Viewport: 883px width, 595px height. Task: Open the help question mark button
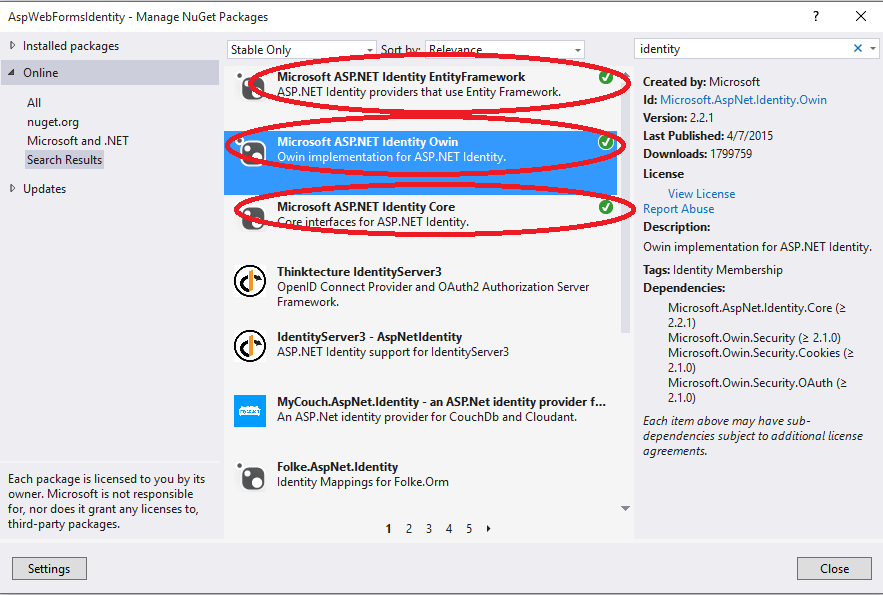point(816,16)
